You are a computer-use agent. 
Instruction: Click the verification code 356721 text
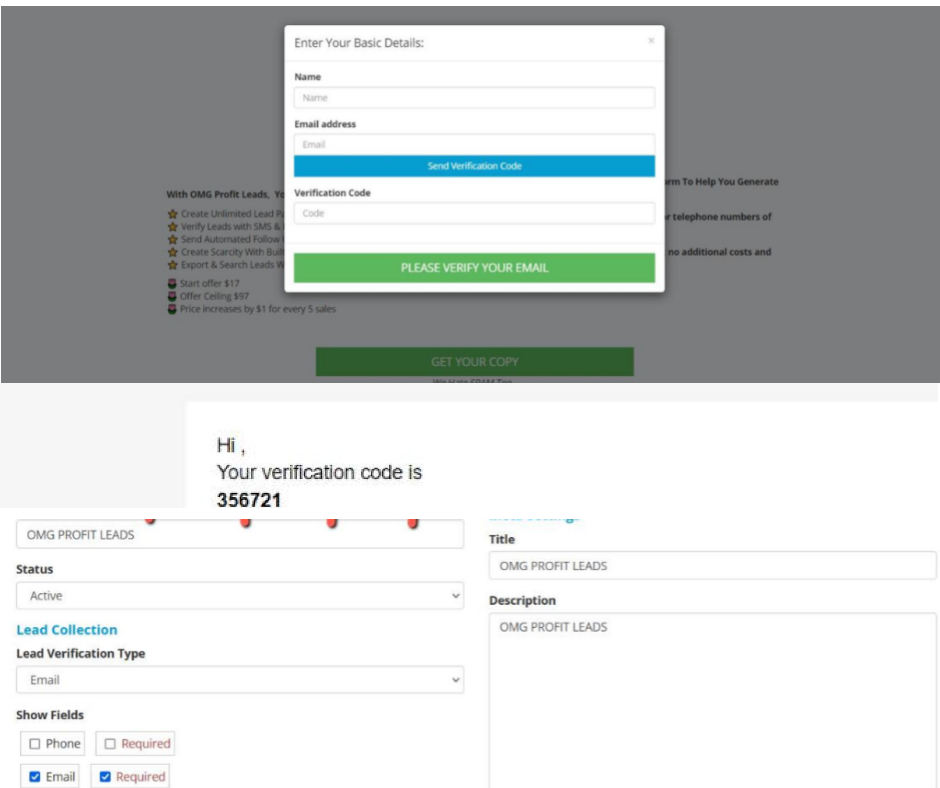coord(249,500)
